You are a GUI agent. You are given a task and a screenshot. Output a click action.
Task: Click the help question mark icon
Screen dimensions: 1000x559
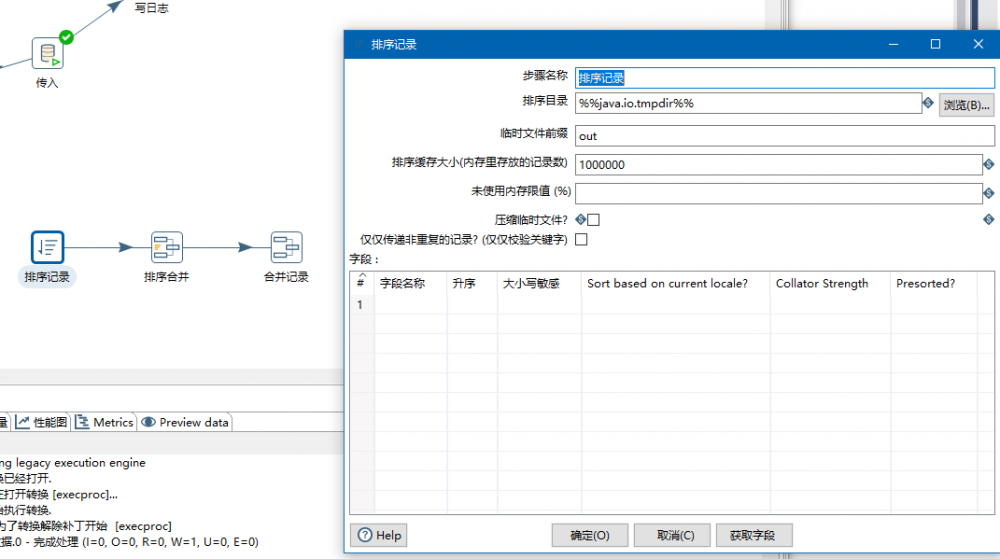point(365,535)
